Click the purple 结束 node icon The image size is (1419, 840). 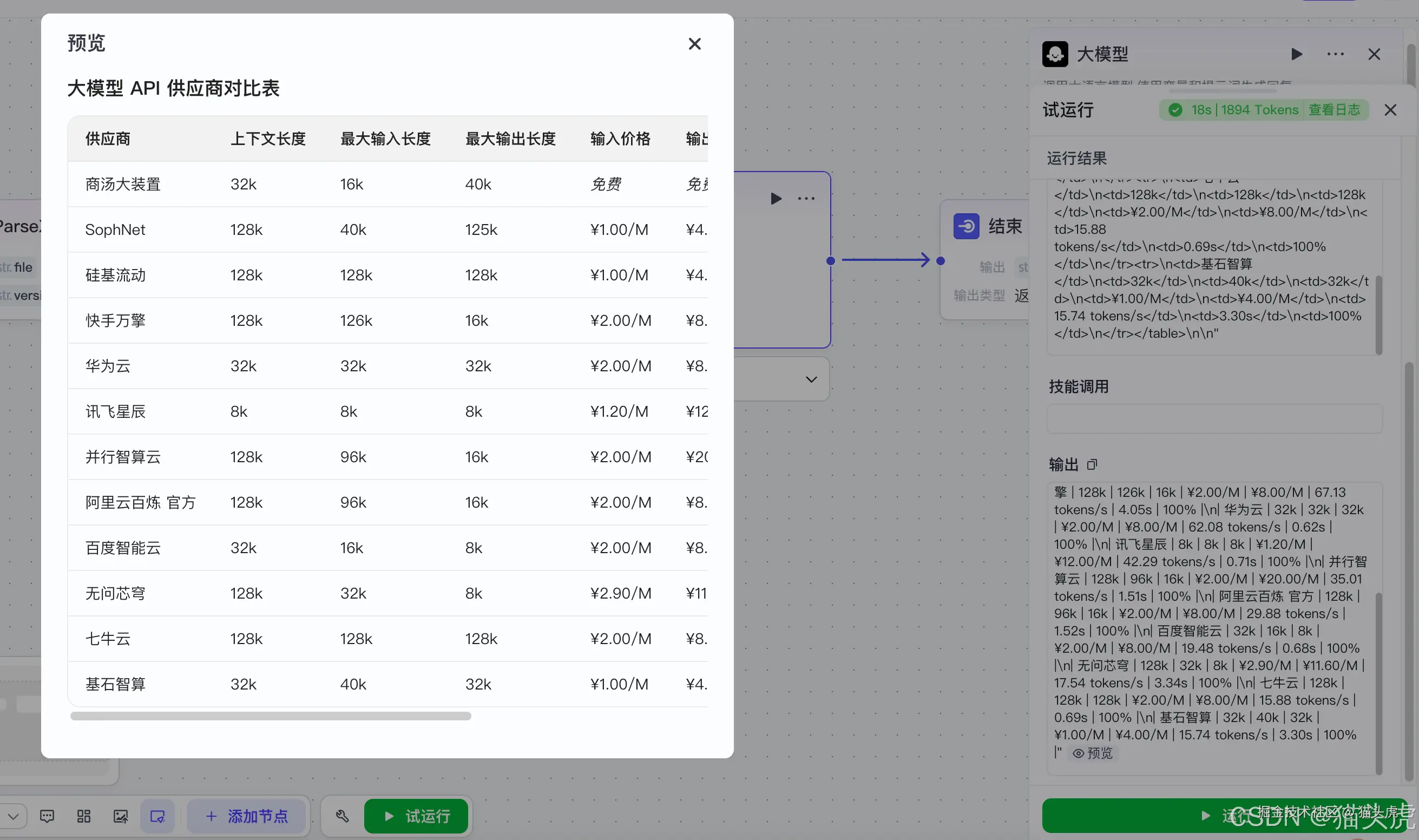967,226
